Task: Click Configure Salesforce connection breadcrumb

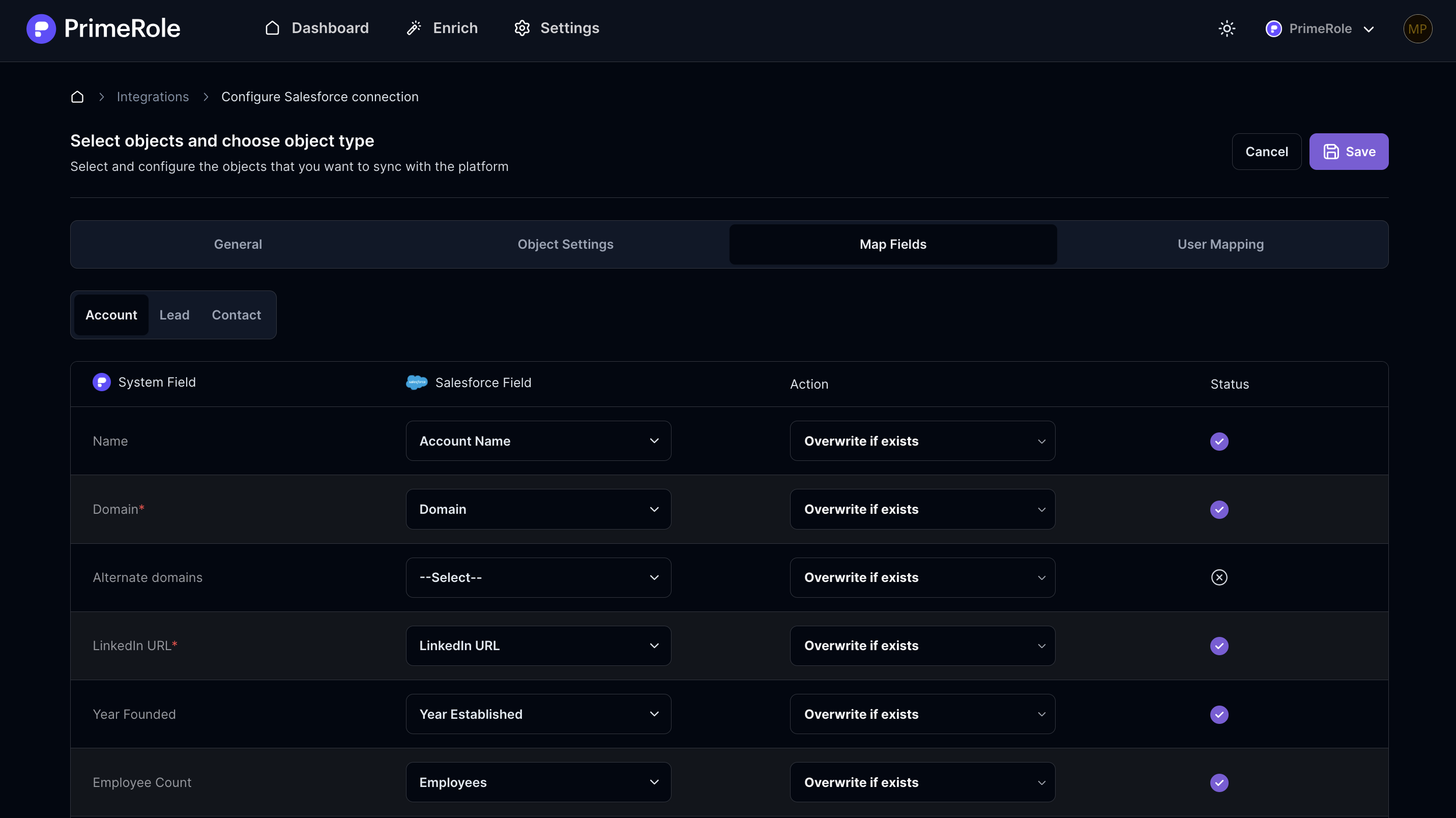Action: click(320, 97)
